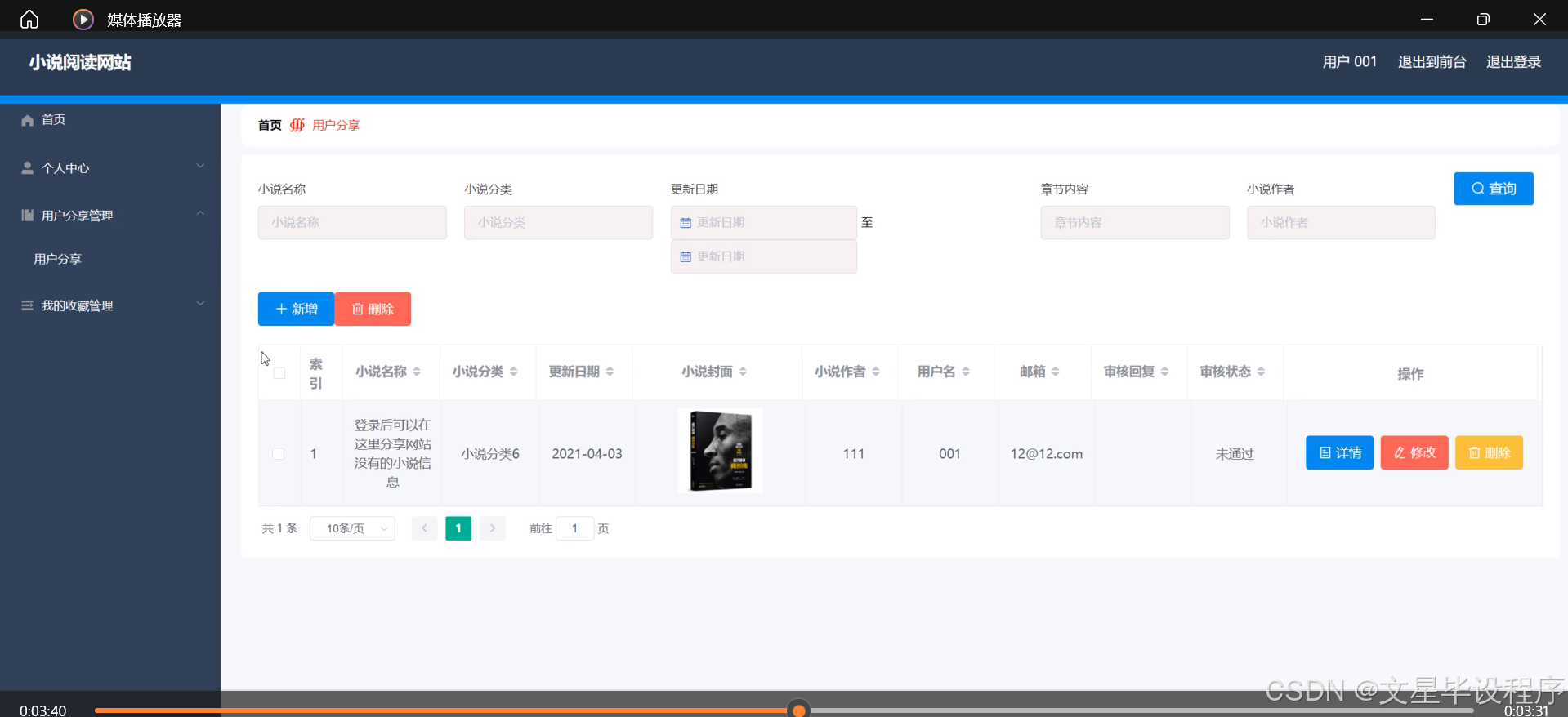Sort by 用户名 column arrows
This screenshot has height=717, width=1568.
tap(966, 372)
